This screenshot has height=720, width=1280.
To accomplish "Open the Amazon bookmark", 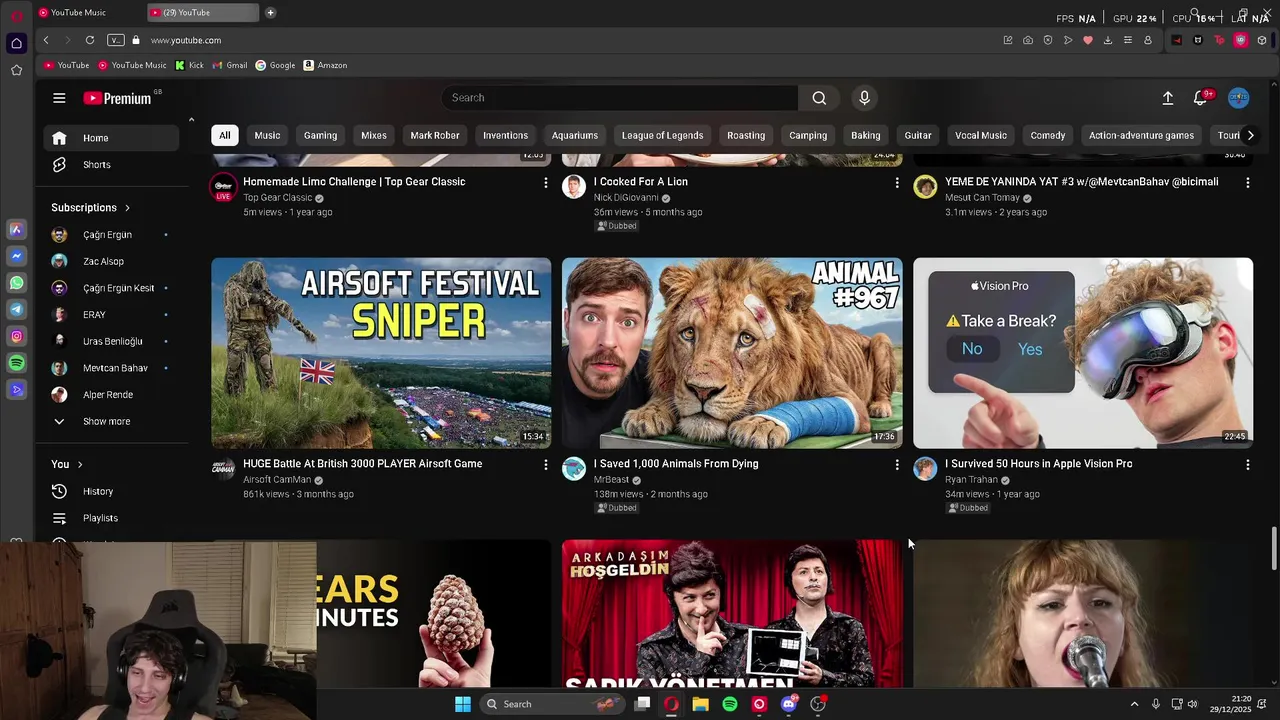I will pyautogui.click(x=325, y=66).
